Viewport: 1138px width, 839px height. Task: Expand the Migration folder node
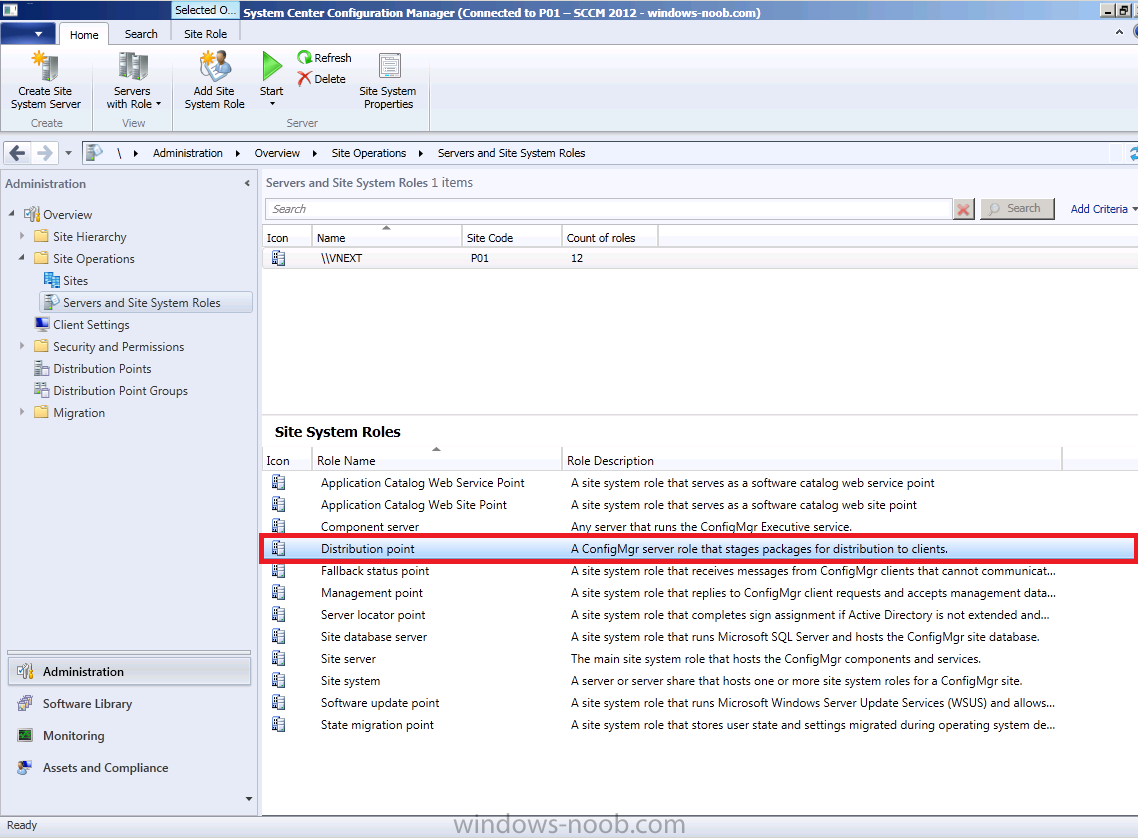tap(22, 412)
